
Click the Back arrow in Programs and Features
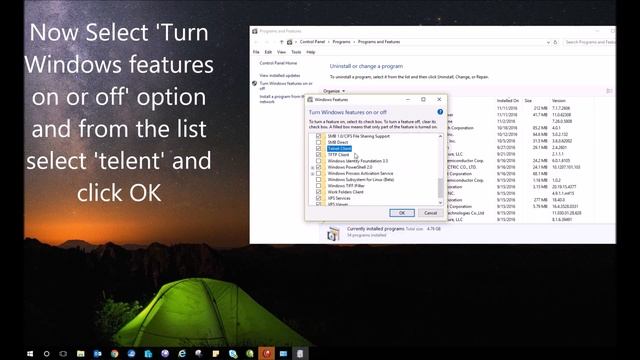(x=256, y=42)
